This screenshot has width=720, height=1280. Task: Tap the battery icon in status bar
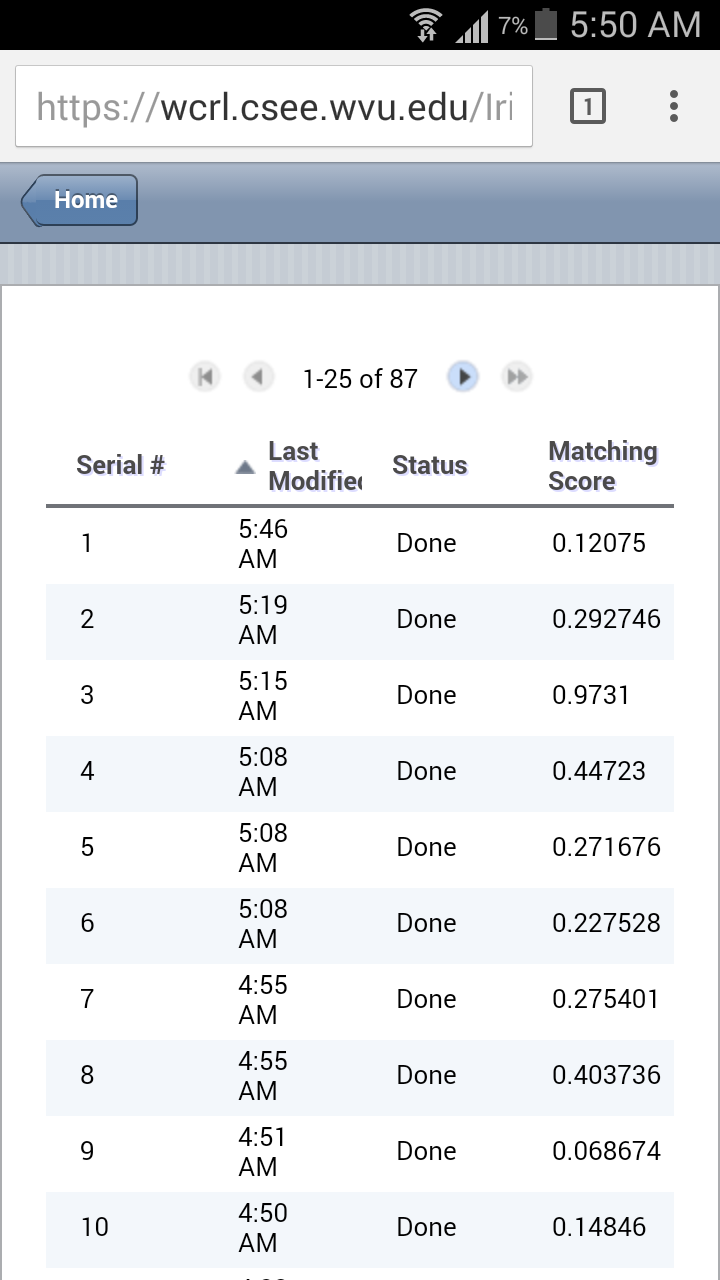pyautogui.click(x=545, y=25)
